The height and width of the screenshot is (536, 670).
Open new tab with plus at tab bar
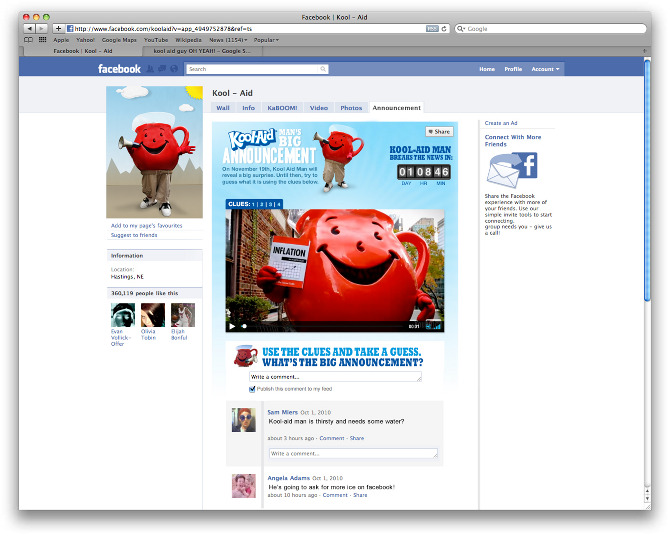(645, 51)
